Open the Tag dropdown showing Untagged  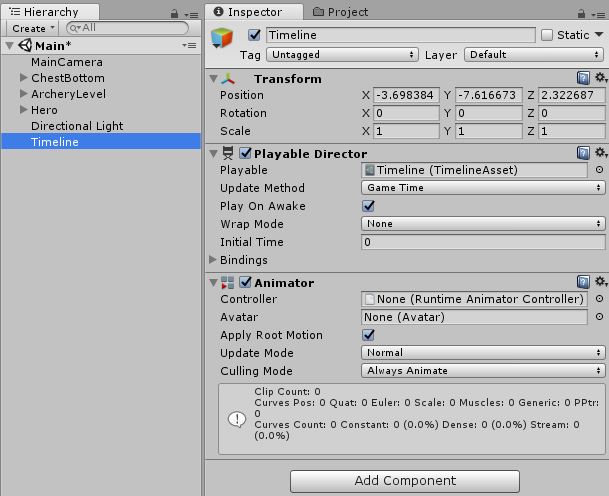pos(342,55)
